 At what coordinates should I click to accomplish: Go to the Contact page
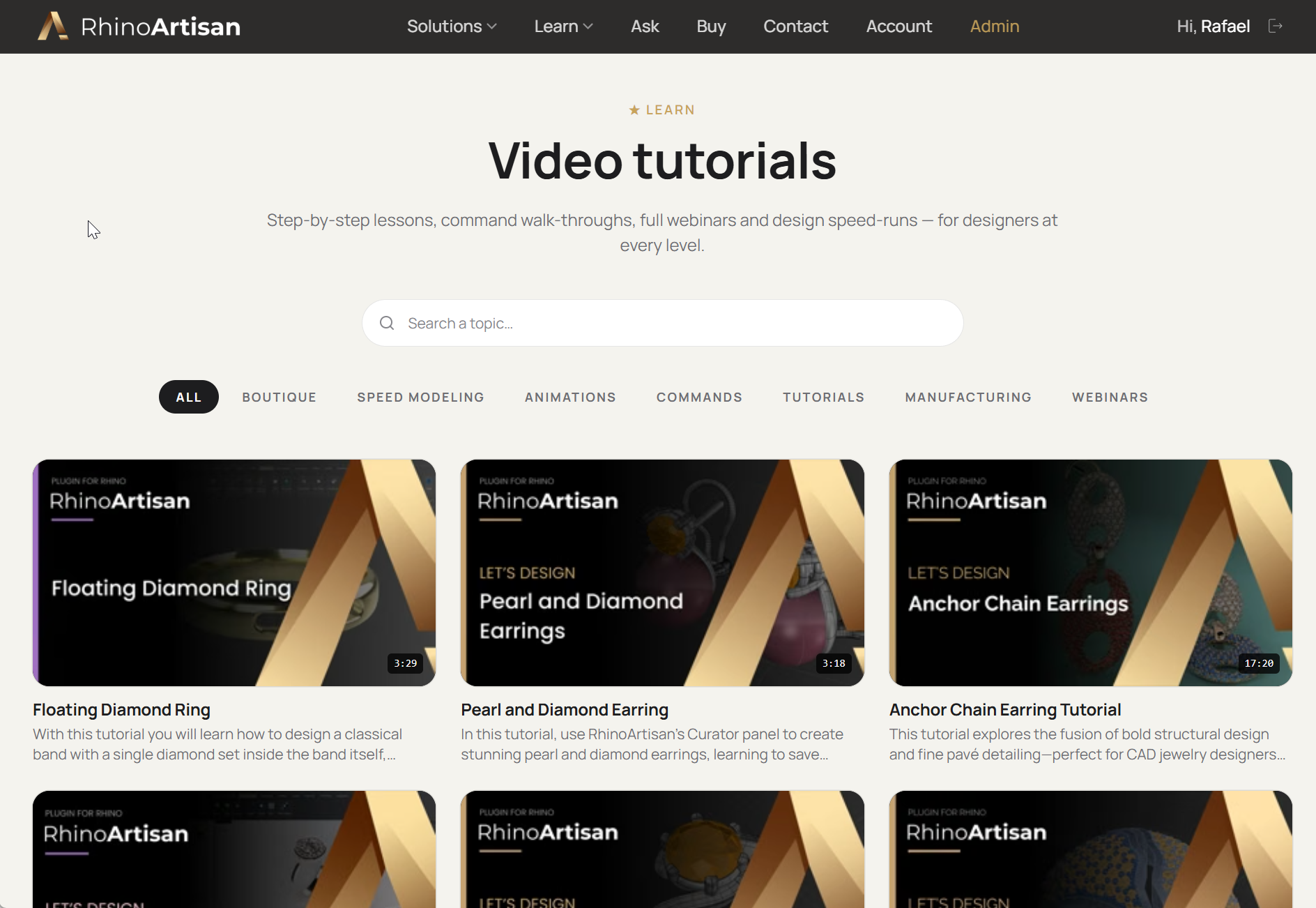click(x=795, y=27)
